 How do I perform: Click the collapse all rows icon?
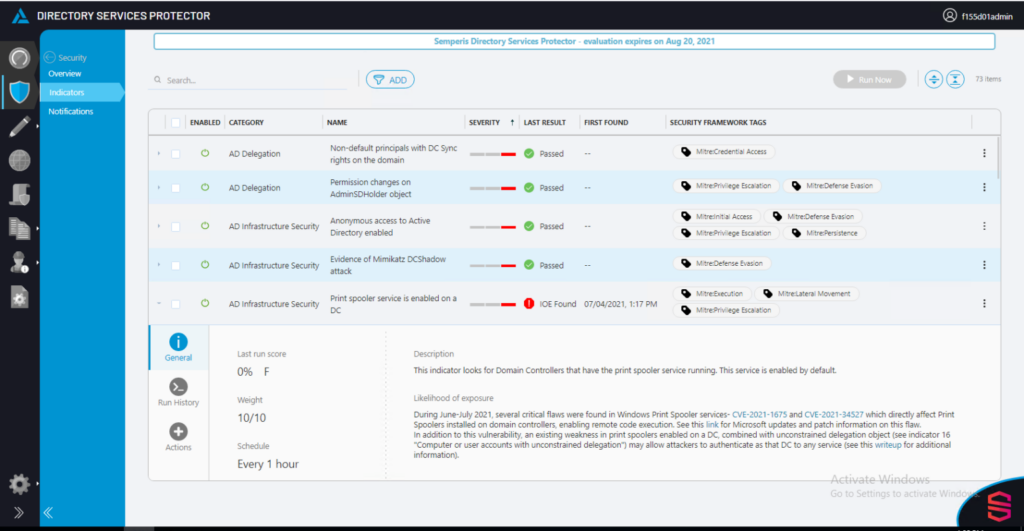(x=955, y=80)
